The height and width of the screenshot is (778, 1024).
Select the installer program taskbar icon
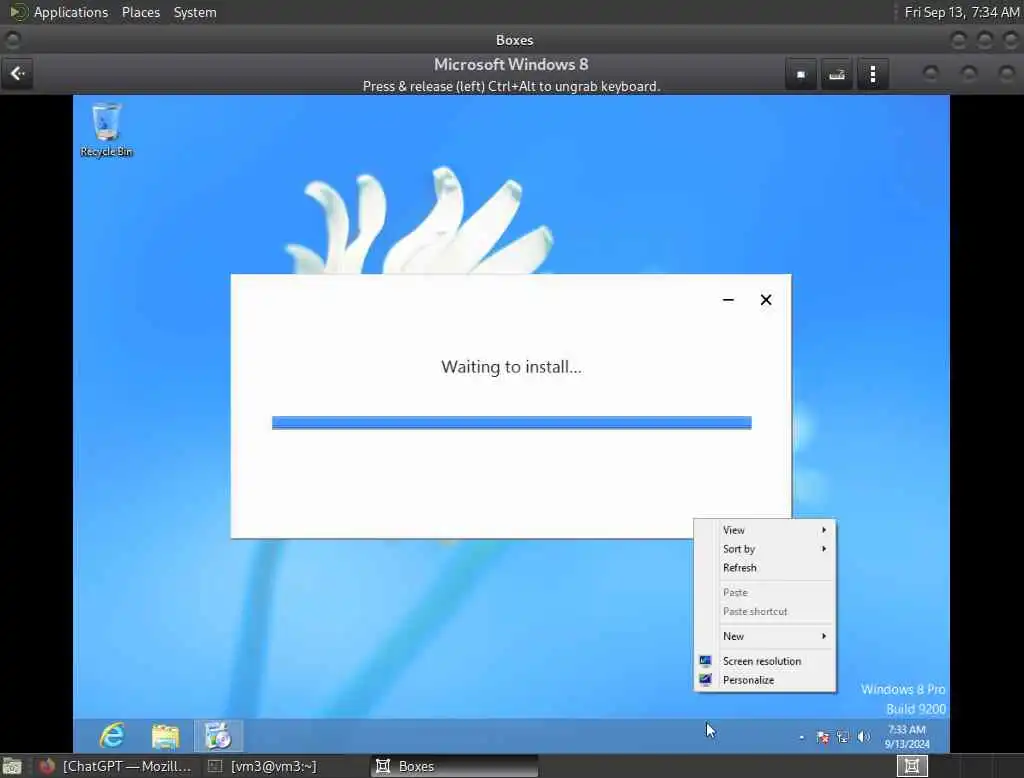tap(218, 736)
